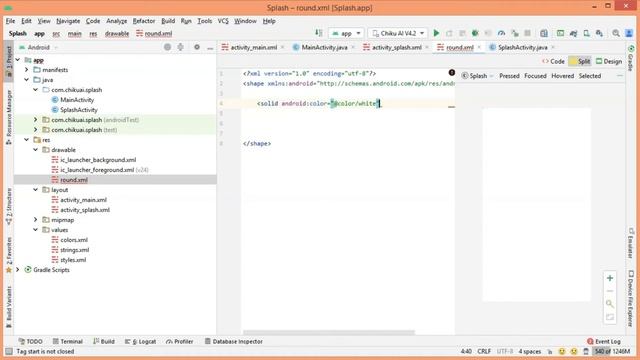This screenshot has width=640, height=360.
Task: Open the app run configuration dropdown
Action: coord(346,33)
